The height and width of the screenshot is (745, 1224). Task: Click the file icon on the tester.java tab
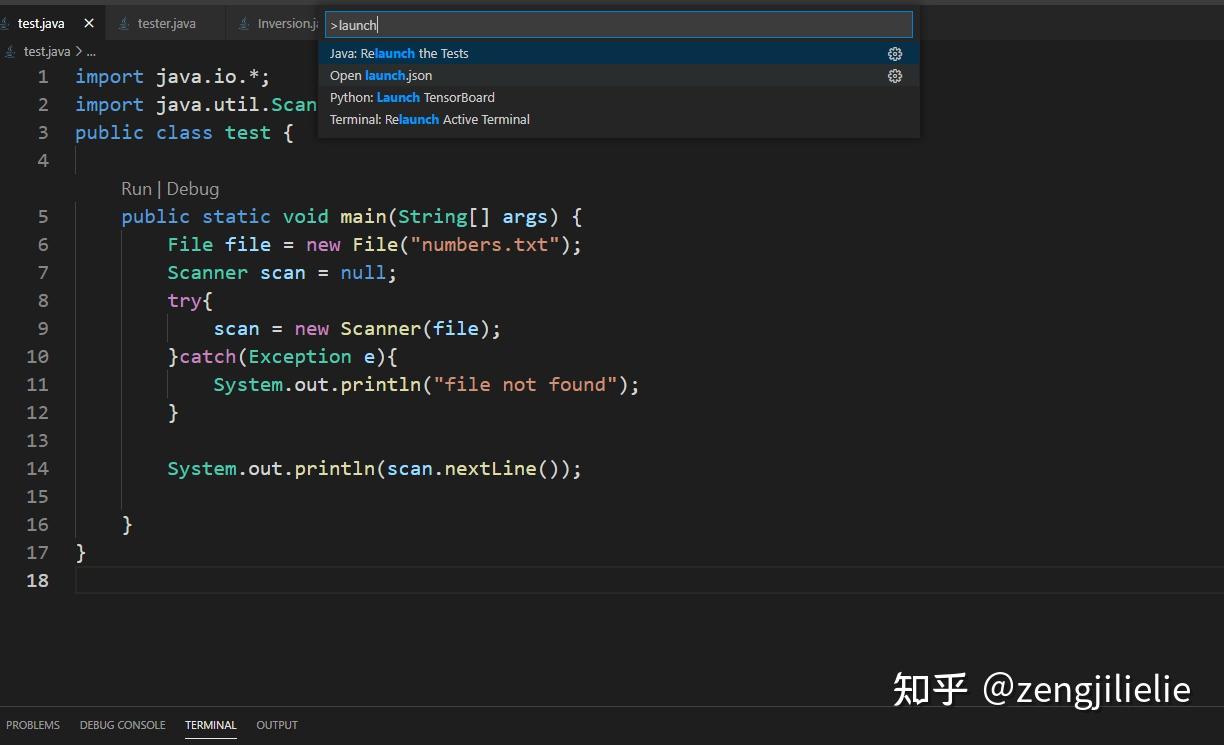tap(122, 22)
